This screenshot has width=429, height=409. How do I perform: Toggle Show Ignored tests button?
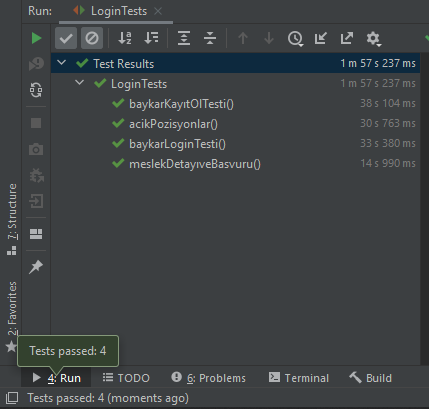pyautogui.click(x=92, y=38)
